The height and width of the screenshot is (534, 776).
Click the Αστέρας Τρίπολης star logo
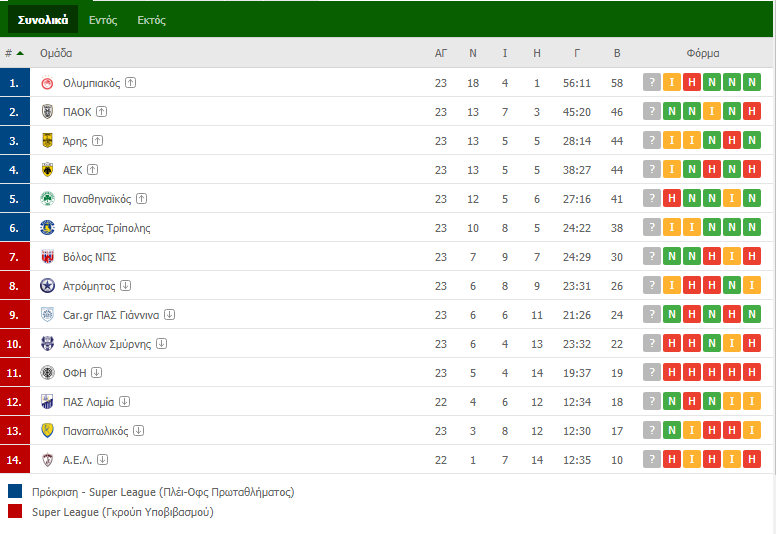(x=48, y=228)
